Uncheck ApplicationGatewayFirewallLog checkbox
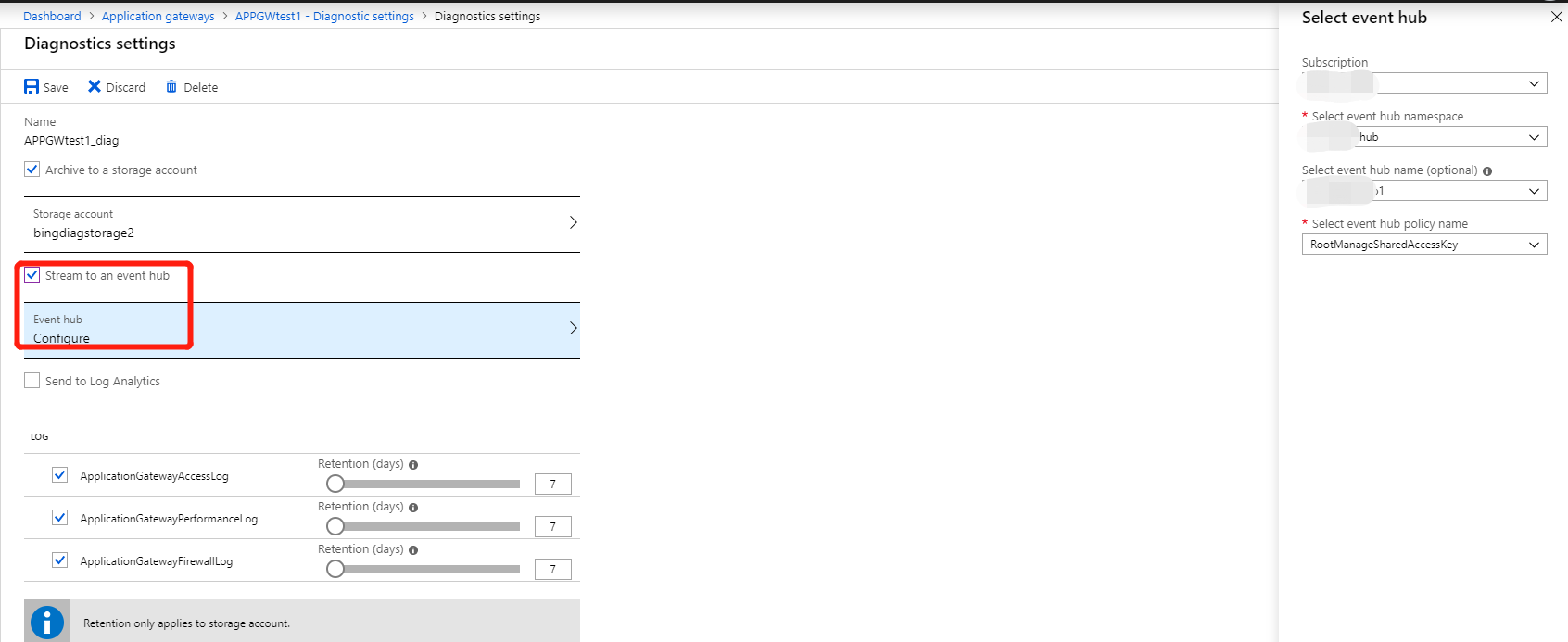 60,560
